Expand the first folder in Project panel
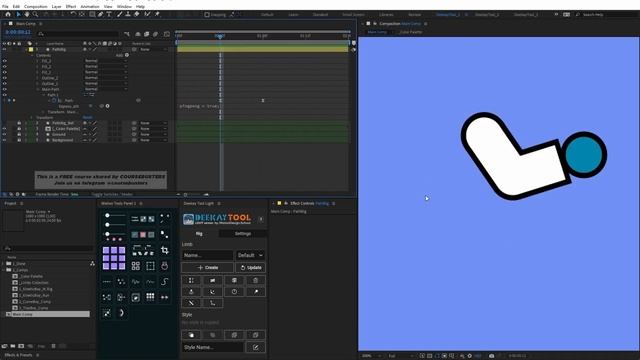Image resolution: width=640 pixels, height=360 pixels. click(3, 264)
